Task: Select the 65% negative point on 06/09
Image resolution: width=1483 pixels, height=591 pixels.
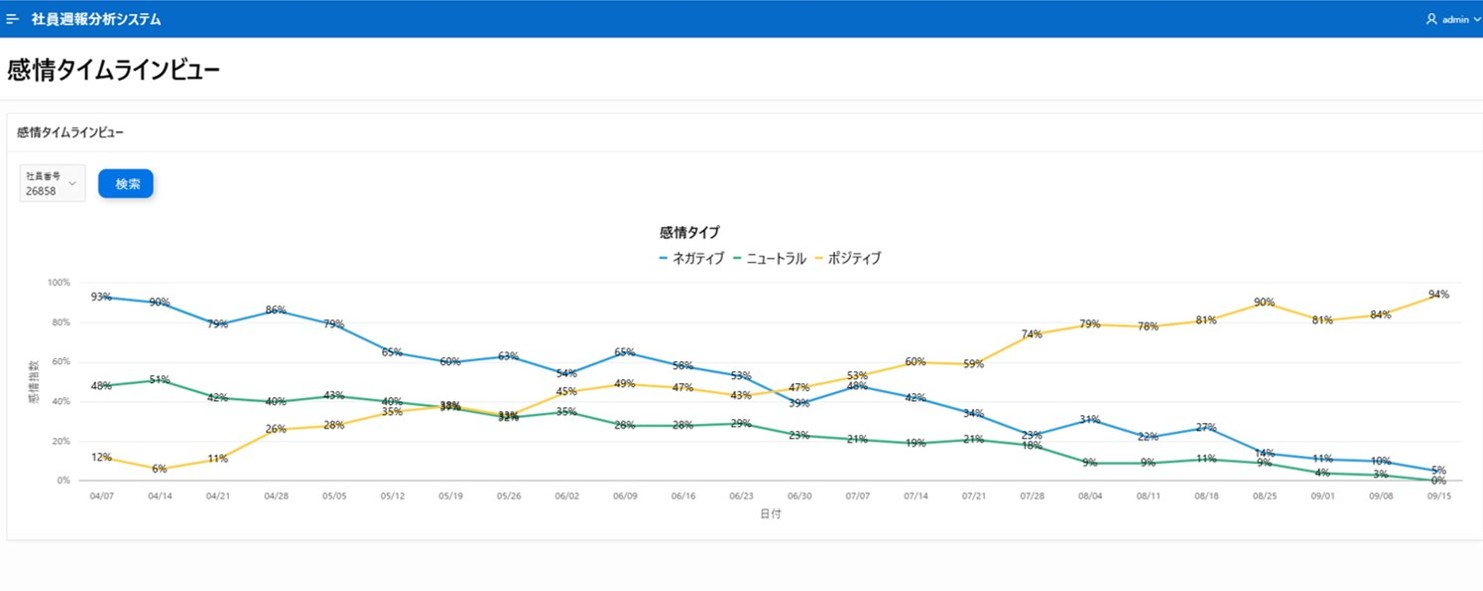Action: pos(624,352)
